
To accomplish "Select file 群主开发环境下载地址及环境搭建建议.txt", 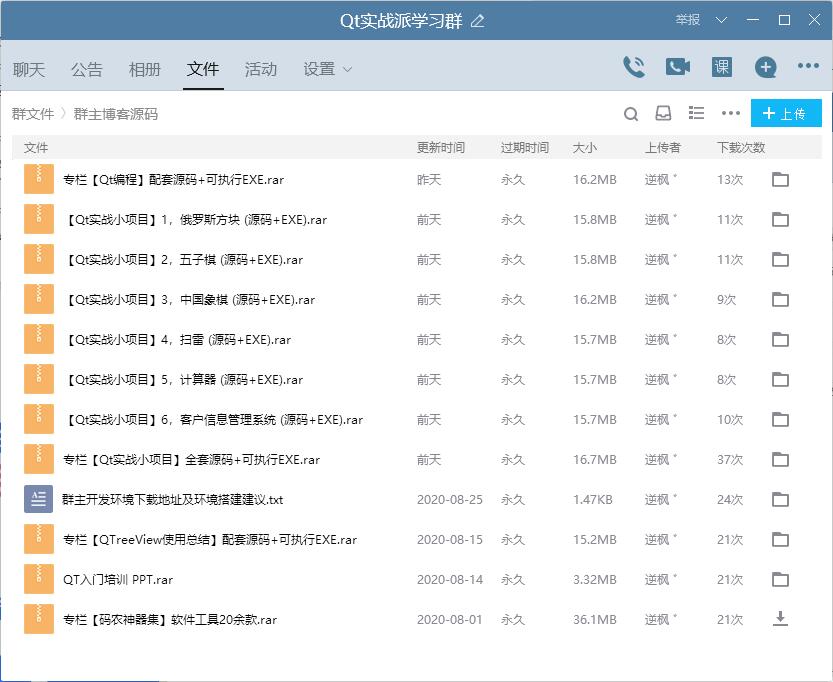I will coord(173,499).
